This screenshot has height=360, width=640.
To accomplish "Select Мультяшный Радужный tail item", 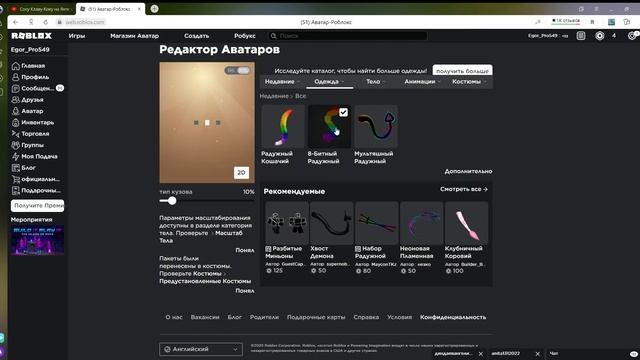I will (x=376, y=135).
